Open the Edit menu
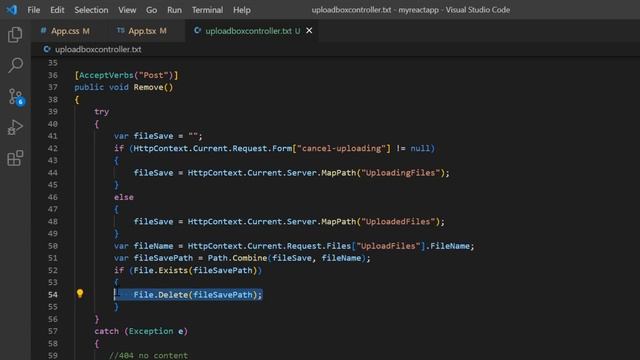 (x=57, y=10)
